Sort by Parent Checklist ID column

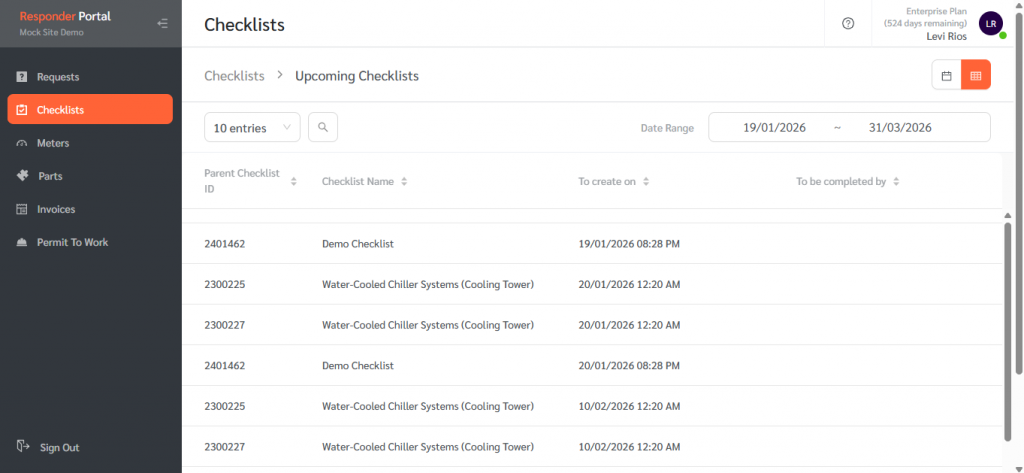tap(293, 181)
